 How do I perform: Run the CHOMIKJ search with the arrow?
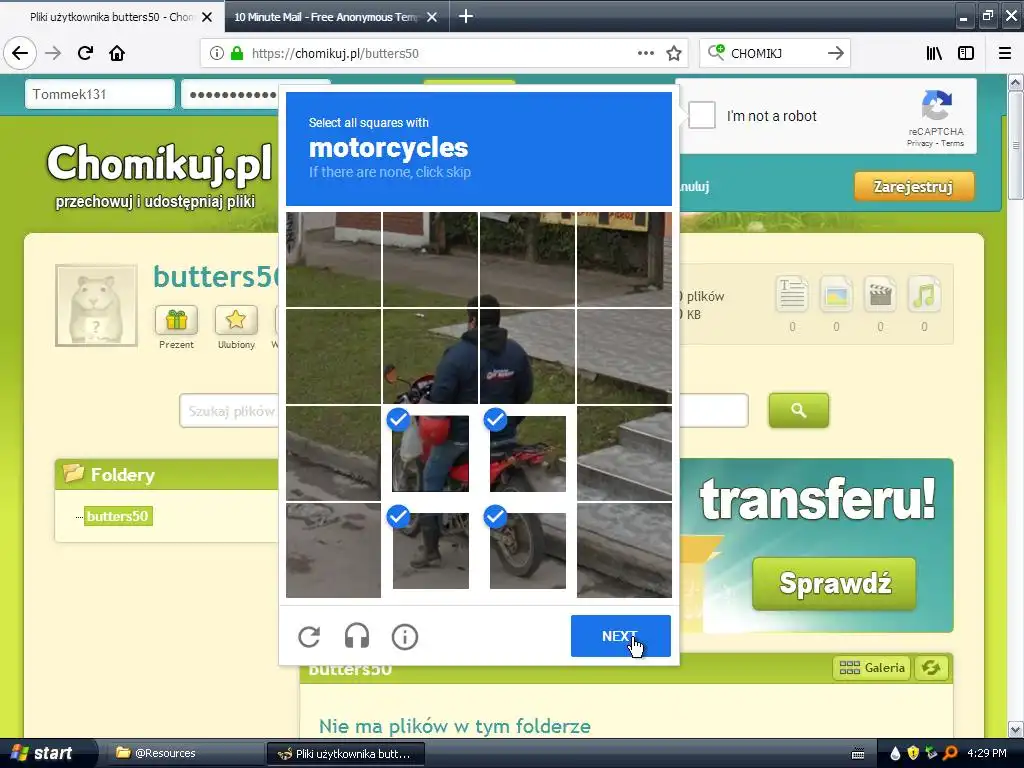[x=836, y=53]
